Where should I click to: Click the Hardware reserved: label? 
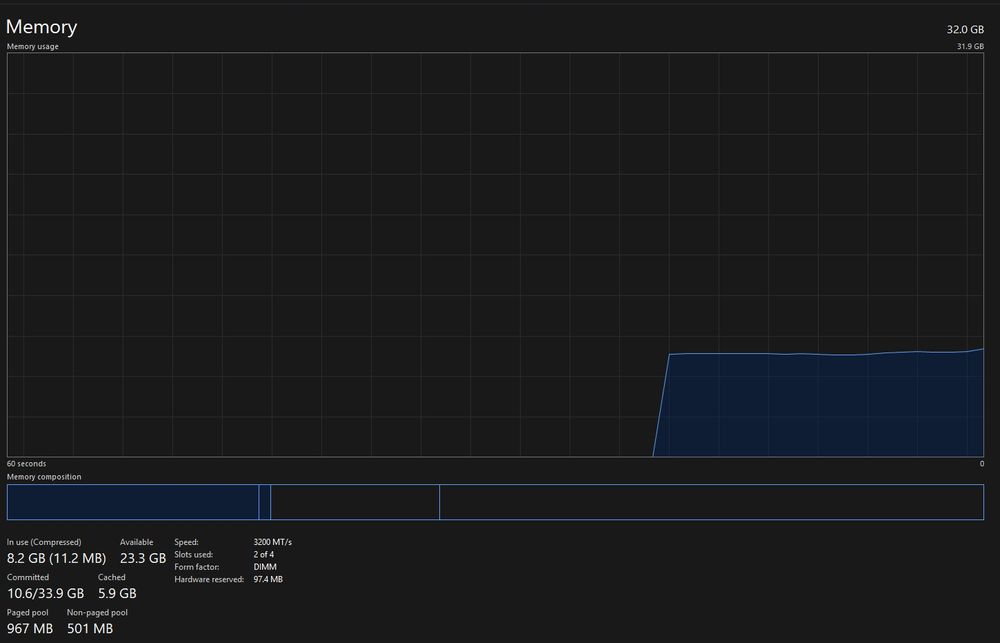coord(209,580)
